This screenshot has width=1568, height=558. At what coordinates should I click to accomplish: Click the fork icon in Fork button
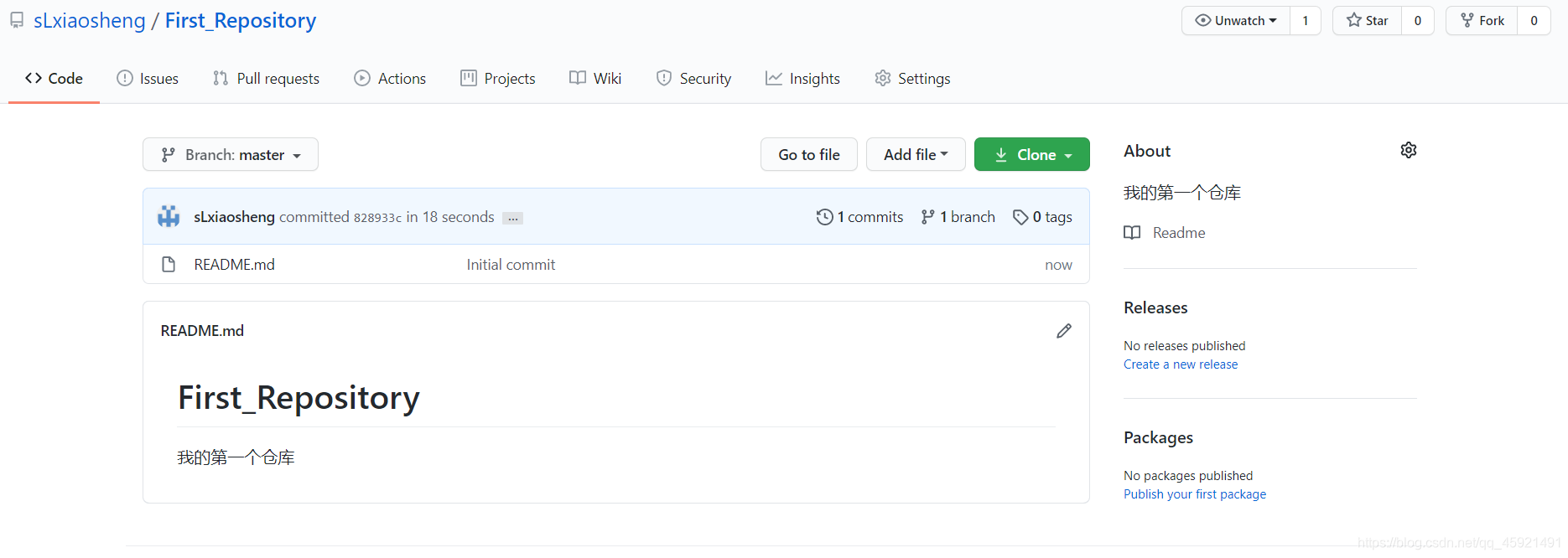pos(1467,20)
